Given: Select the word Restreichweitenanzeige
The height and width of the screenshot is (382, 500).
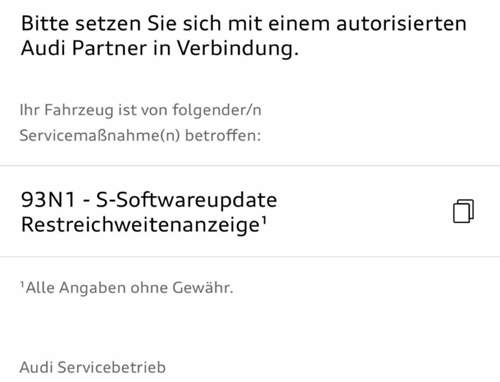Looking at the screenshot, I should click(140, 225).
